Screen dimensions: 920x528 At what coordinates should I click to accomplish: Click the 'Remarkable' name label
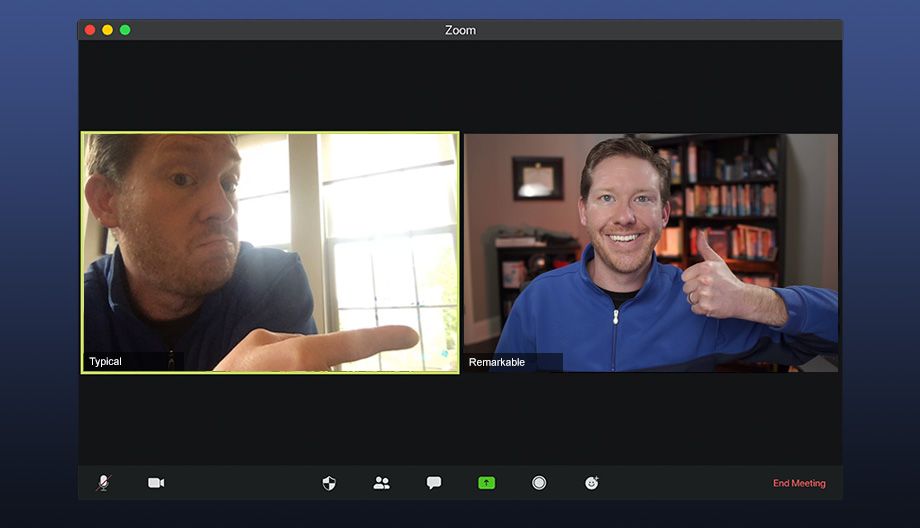(496, 362)
